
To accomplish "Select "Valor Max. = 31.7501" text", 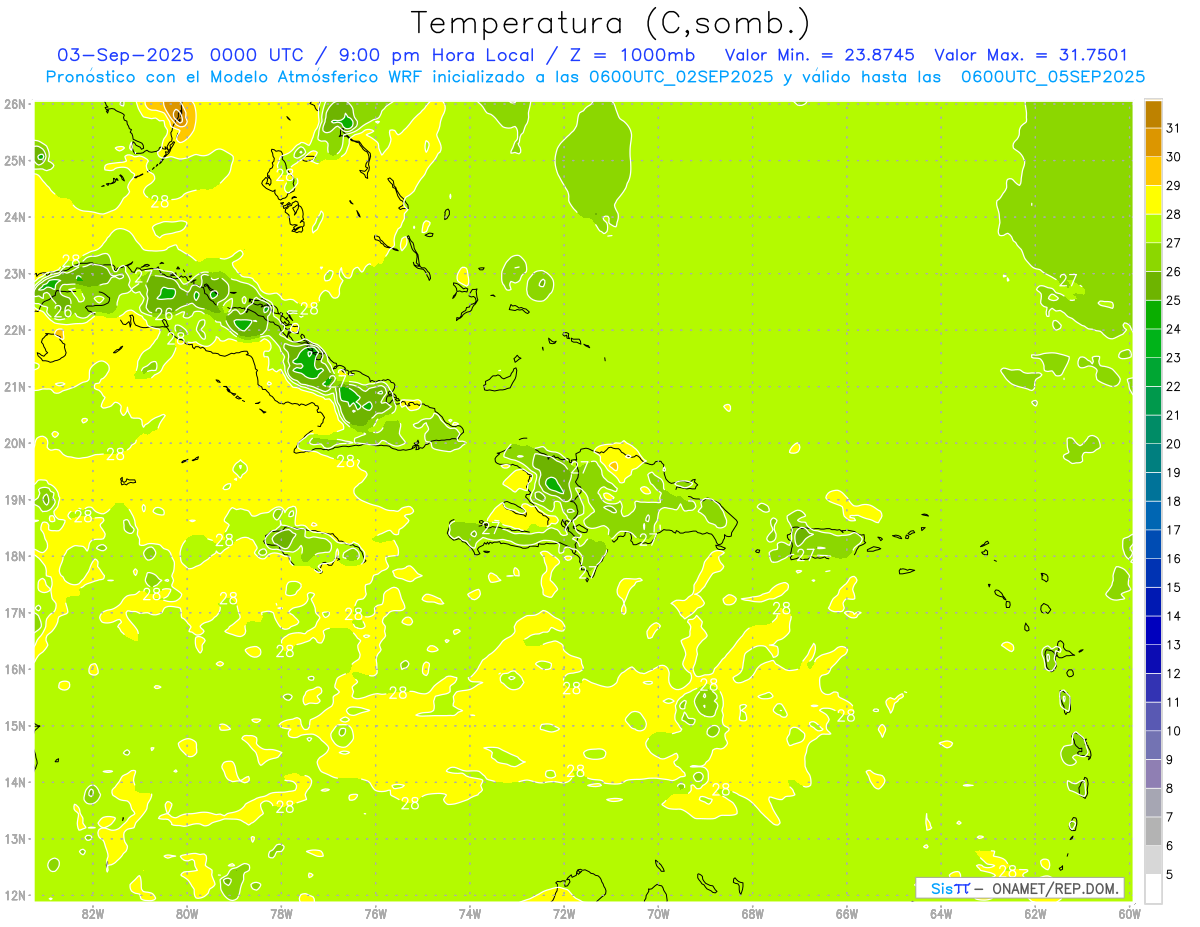I will 1030,56.
